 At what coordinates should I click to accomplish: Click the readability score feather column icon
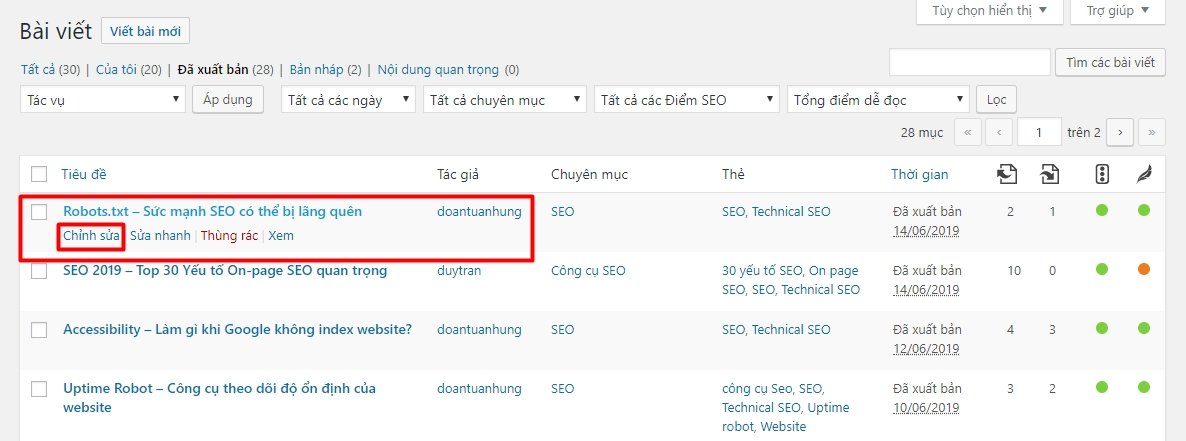(1143, 175)
